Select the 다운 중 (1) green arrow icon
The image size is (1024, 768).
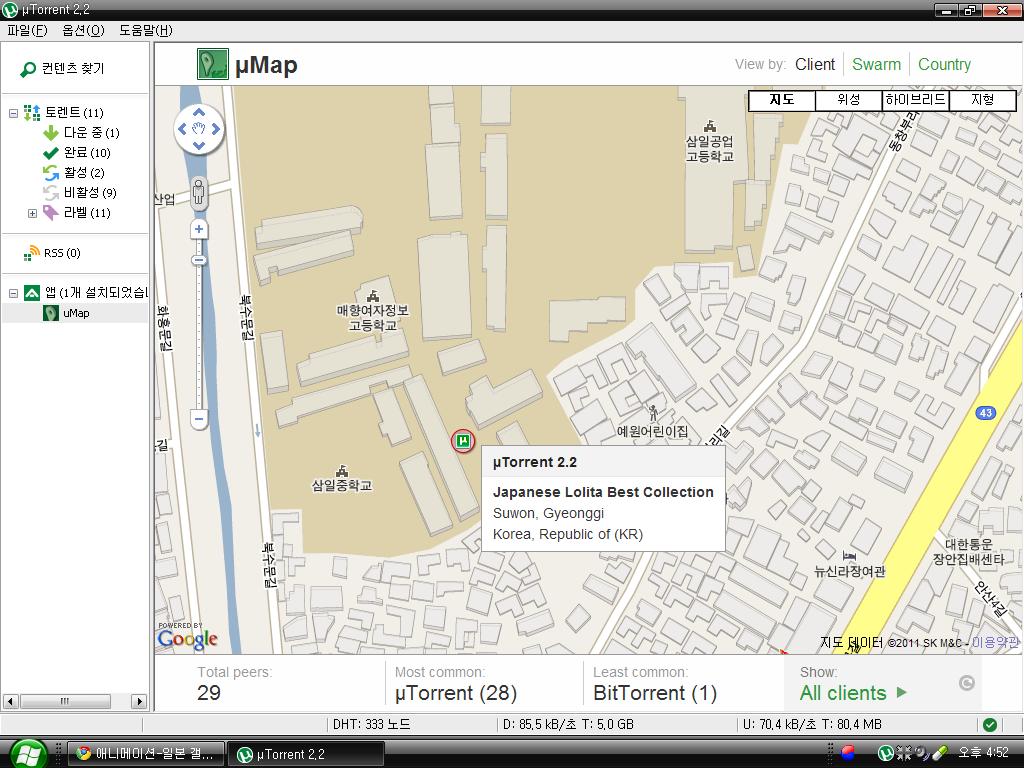pos(51,133)
